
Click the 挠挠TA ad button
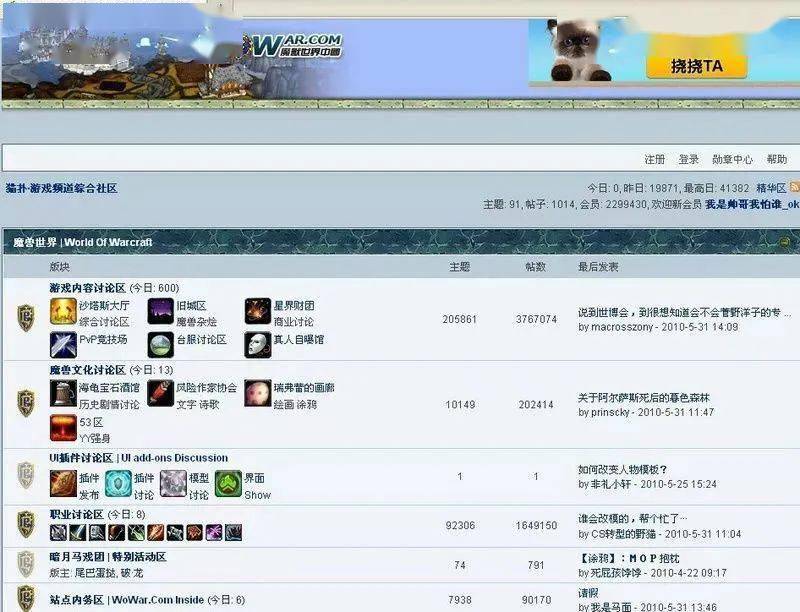click(x=696, y=66)
